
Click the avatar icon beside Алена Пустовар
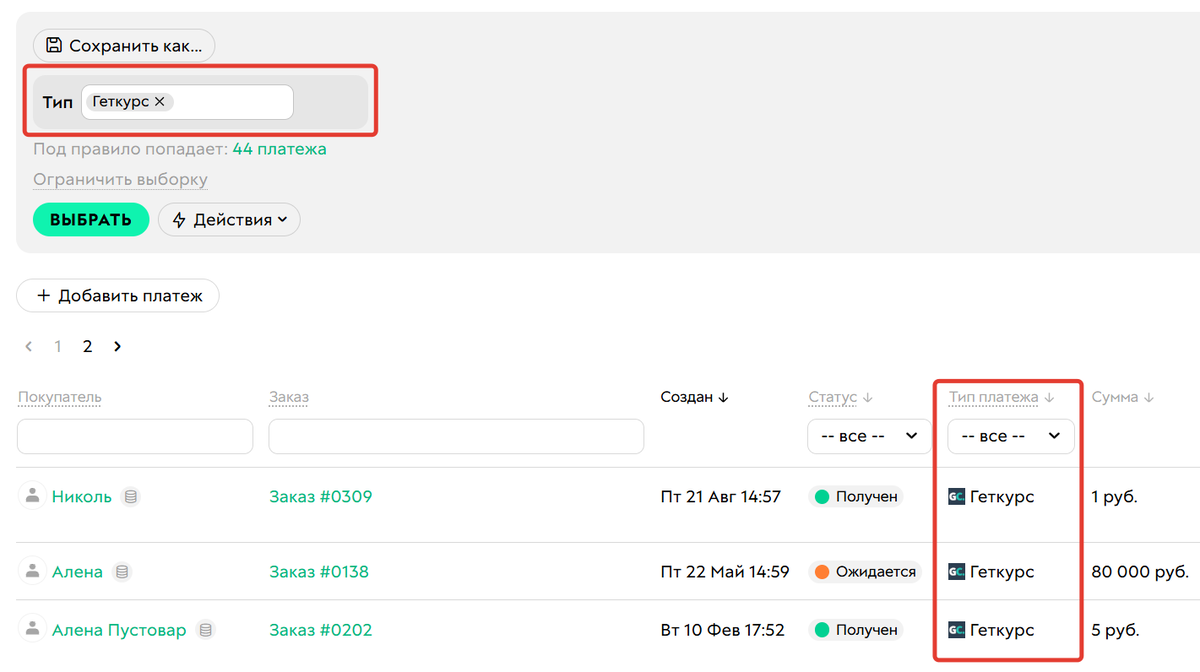click(33, 629)
